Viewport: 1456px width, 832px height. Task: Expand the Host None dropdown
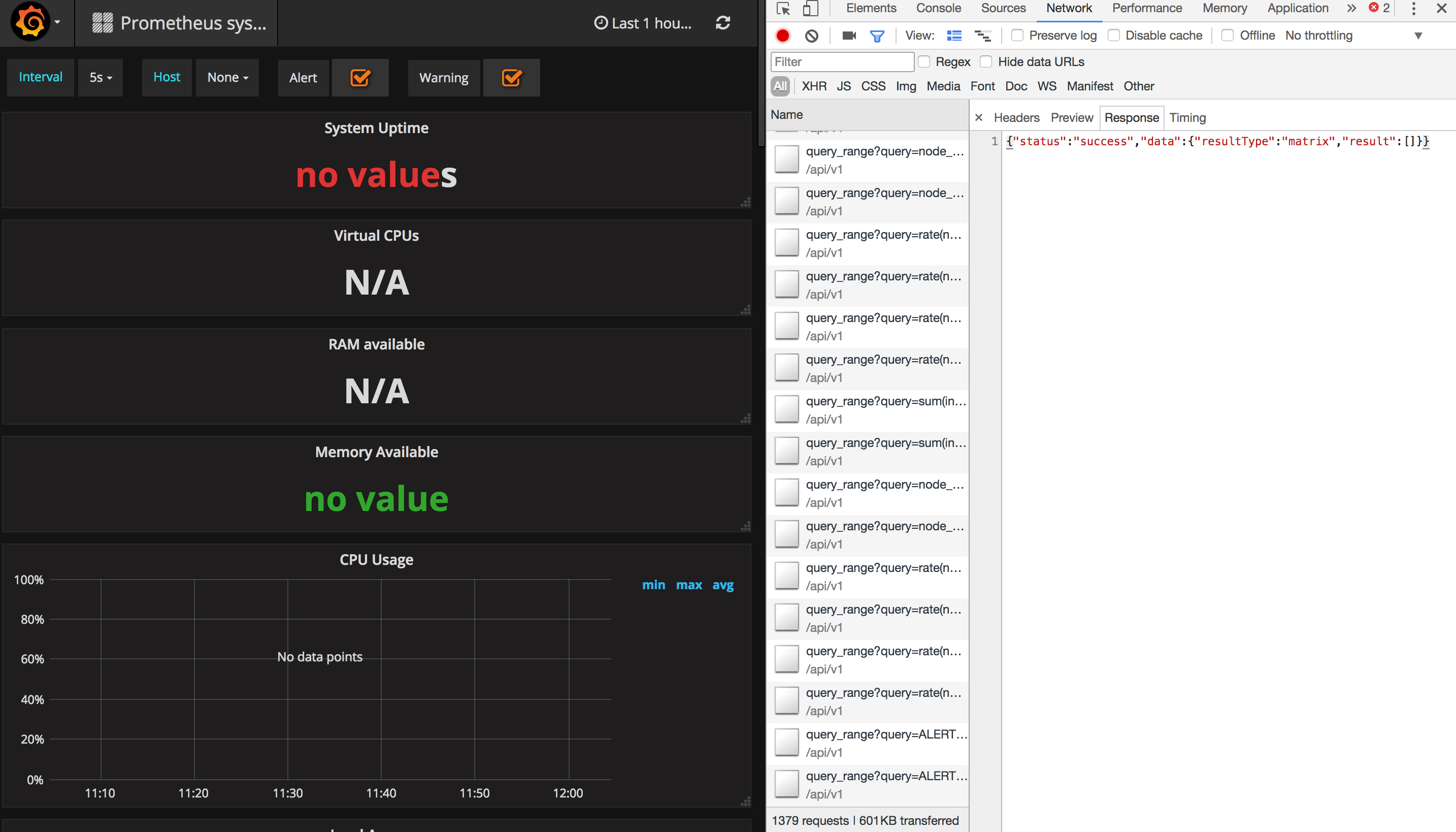click(x=227, y=78)
